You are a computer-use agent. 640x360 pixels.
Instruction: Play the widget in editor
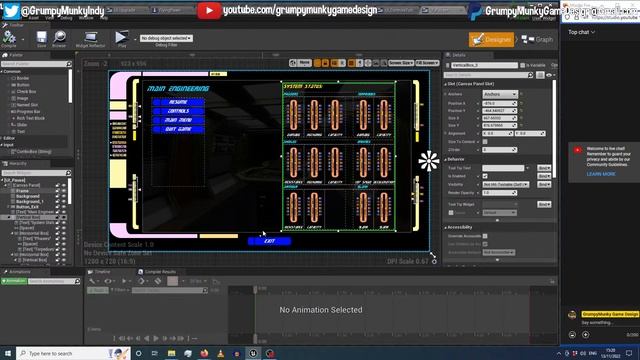click(x=121, y=39)
